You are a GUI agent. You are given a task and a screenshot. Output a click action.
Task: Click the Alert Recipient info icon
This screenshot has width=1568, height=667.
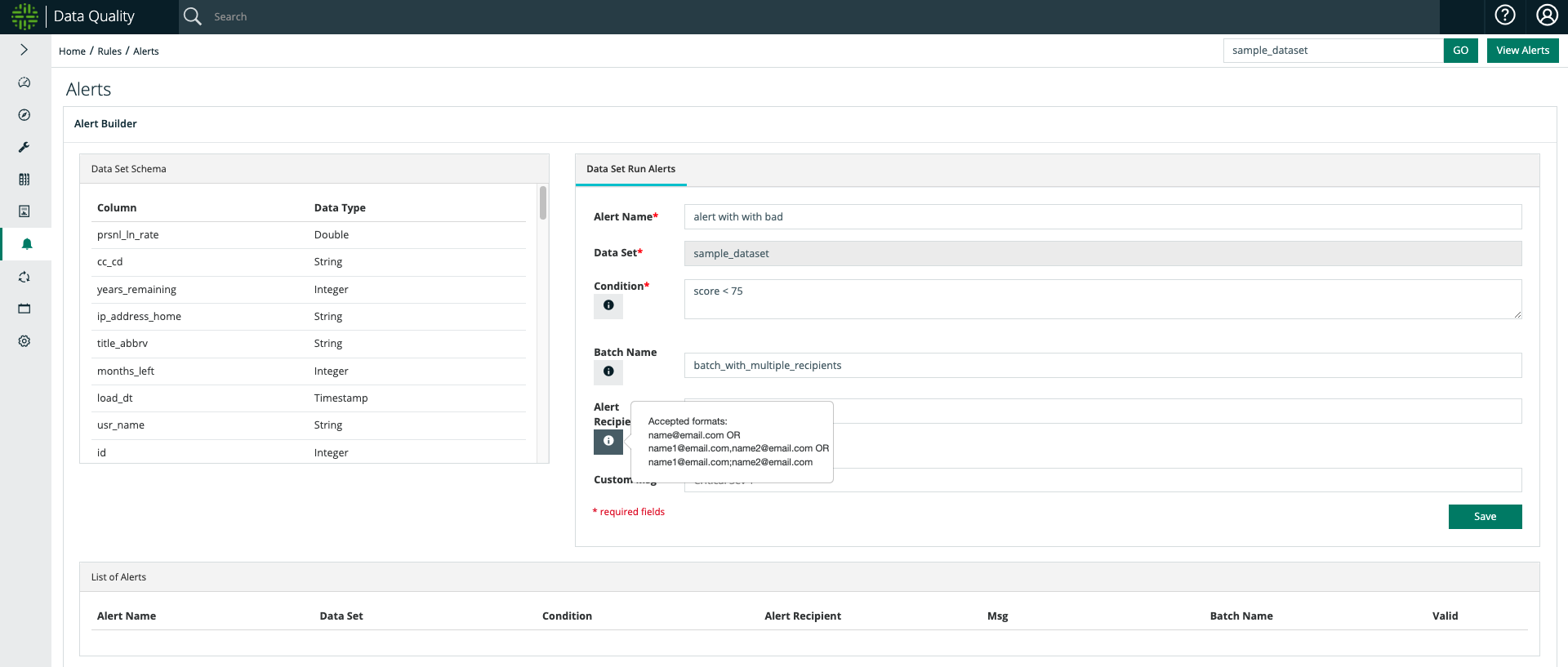coord(608,441)
